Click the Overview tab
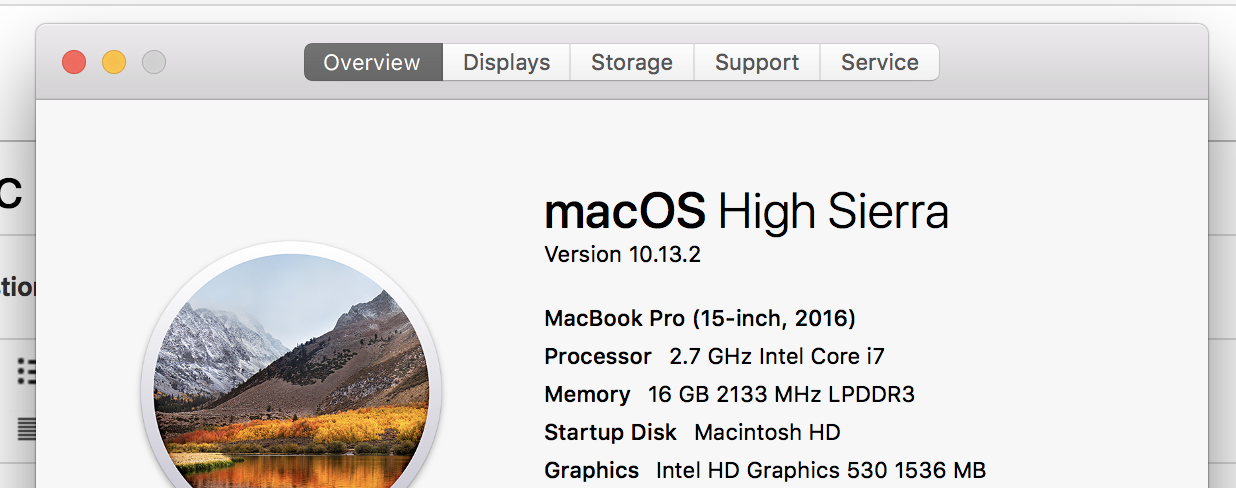Screen dimensions: 1236x488 pyautogui.click(x=372, y=62)
